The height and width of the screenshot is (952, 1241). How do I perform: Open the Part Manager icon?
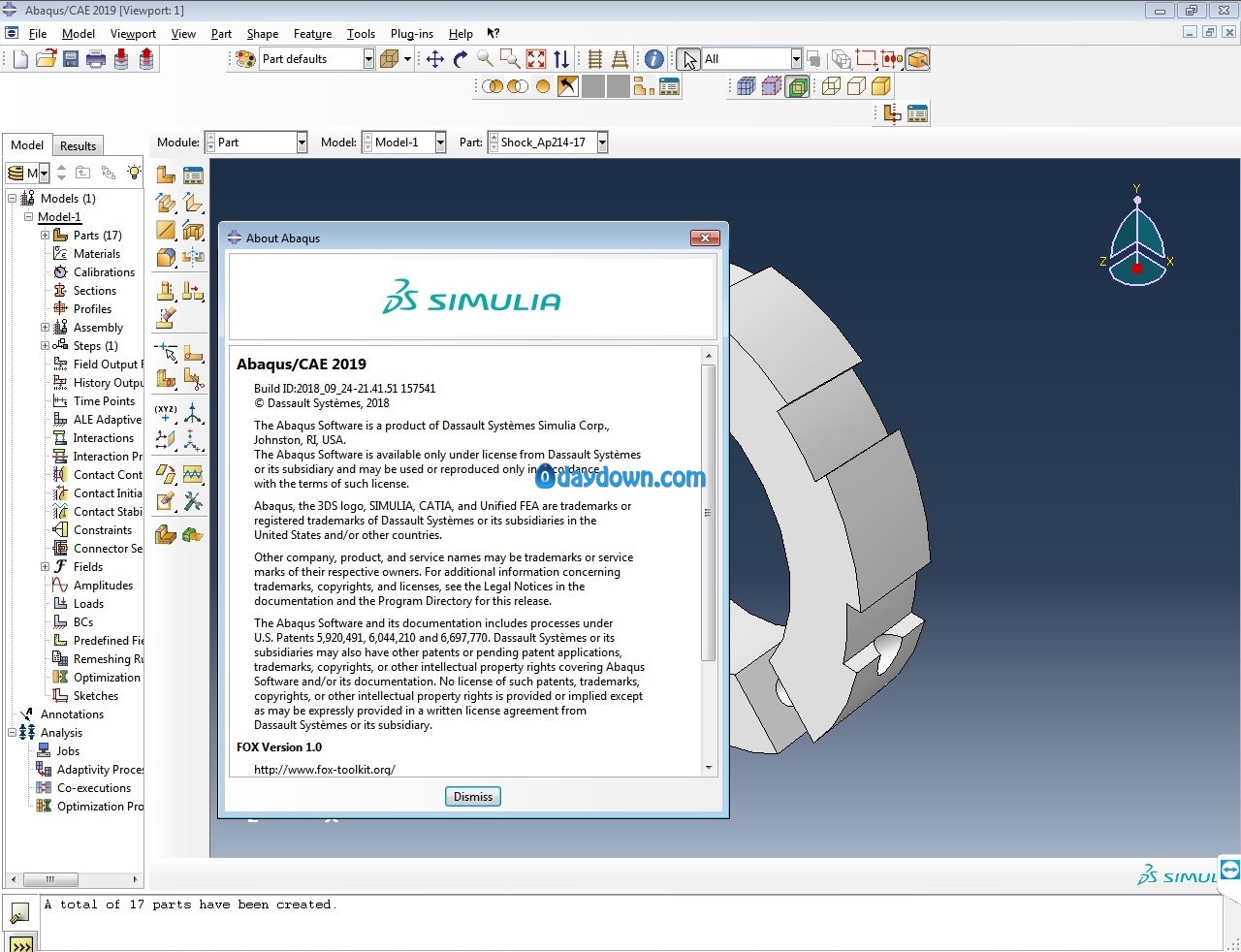[193, 175]
